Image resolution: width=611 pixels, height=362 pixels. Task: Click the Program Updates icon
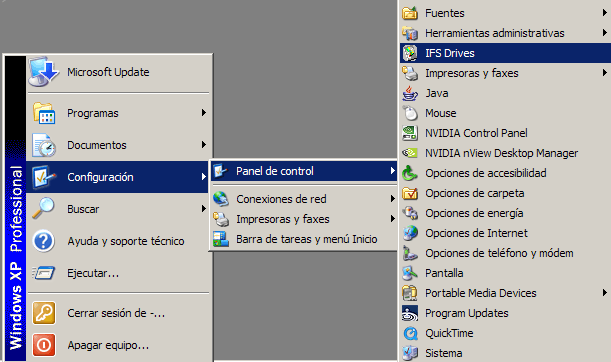click(x=410, y=313)
